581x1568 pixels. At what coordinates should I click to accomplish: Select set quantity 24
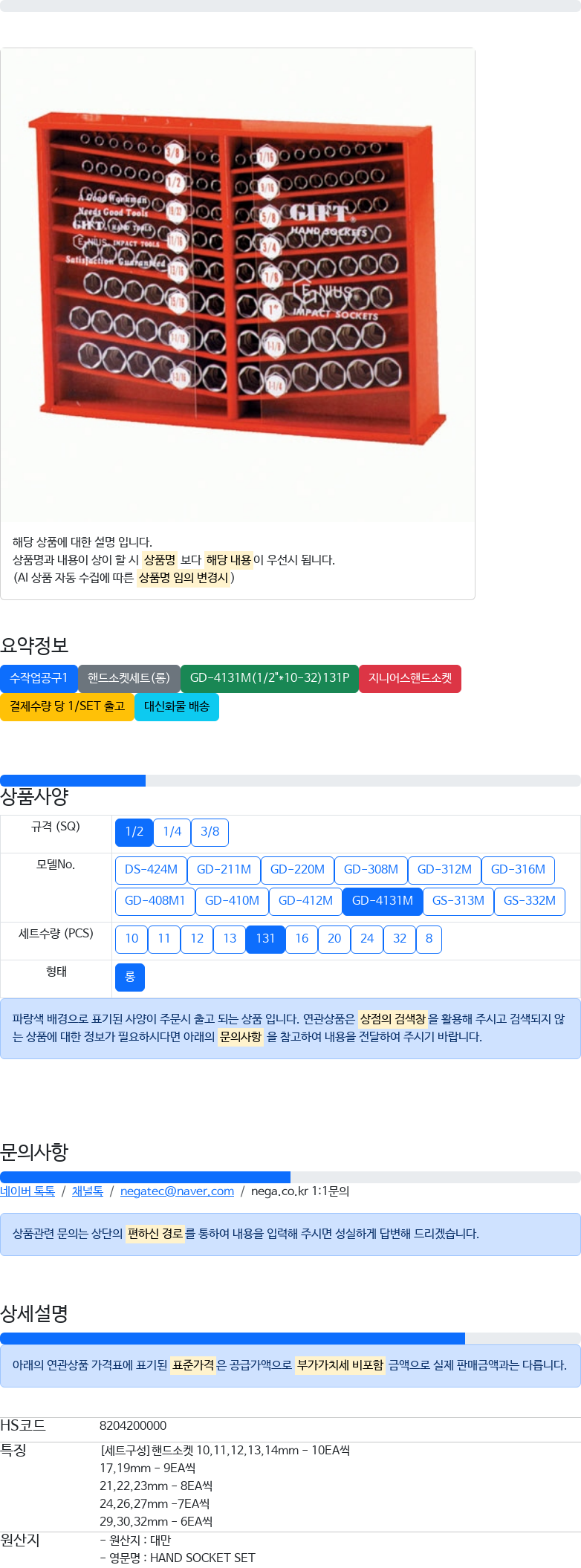(x=367, y=940)
